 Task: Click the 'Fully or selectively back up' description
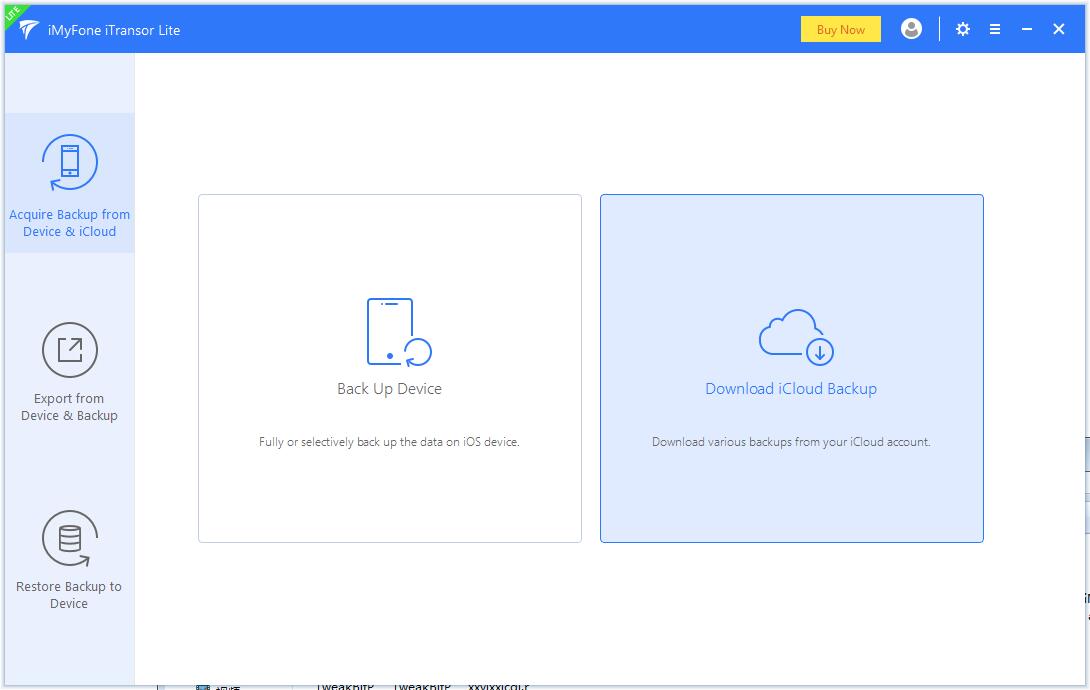click(389, 442)
